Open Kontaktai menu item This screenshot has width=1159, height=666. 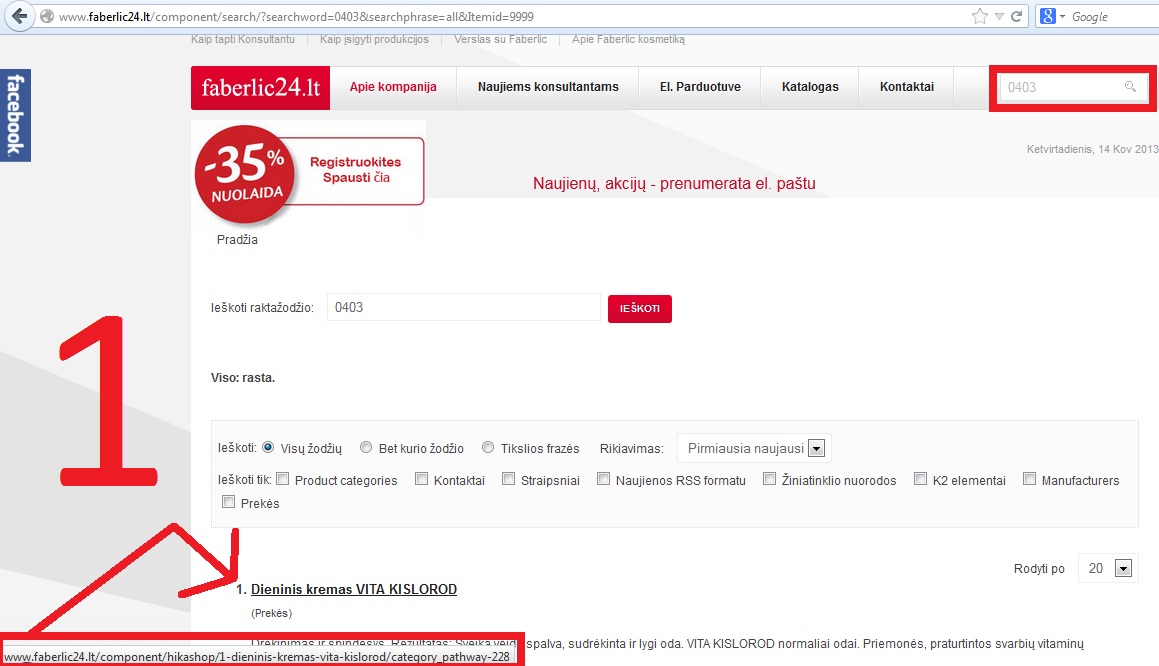click(x=907, y=87)
